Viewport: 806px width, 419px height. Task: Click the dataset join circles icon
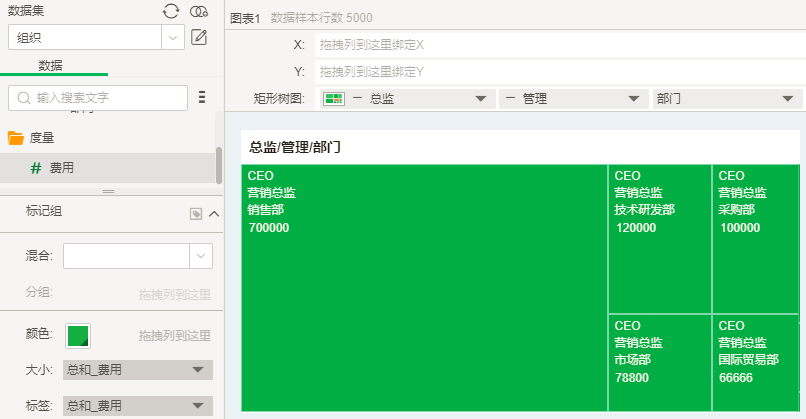click(199, 11)
